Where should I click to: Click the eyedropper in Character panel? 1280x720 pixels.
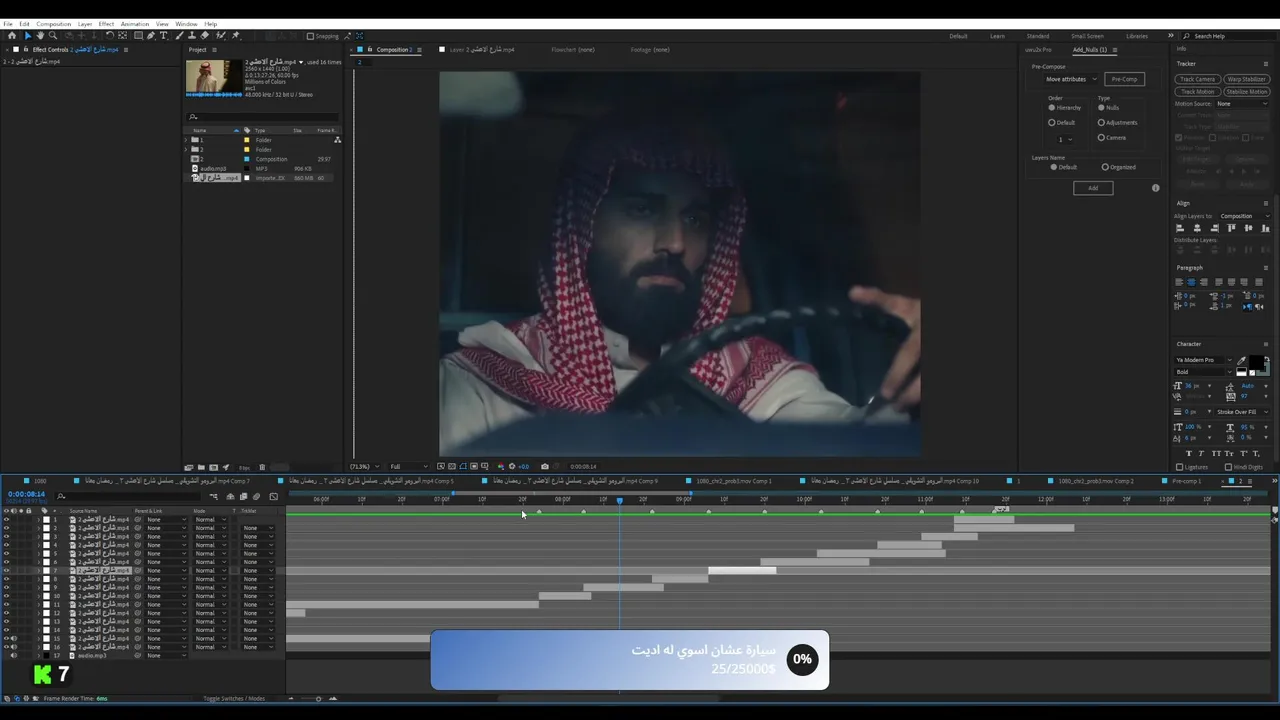(1241, 360)
